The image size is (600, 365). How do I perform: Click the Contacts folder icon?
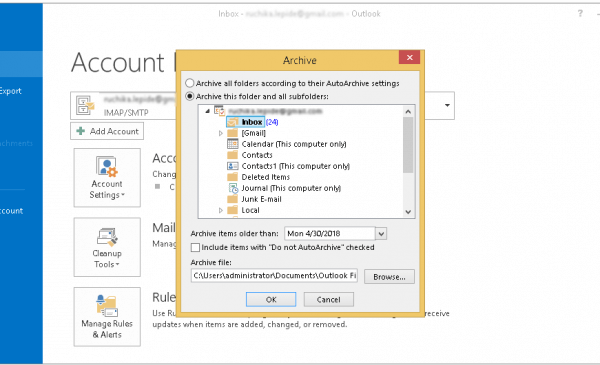coord(233,155)
